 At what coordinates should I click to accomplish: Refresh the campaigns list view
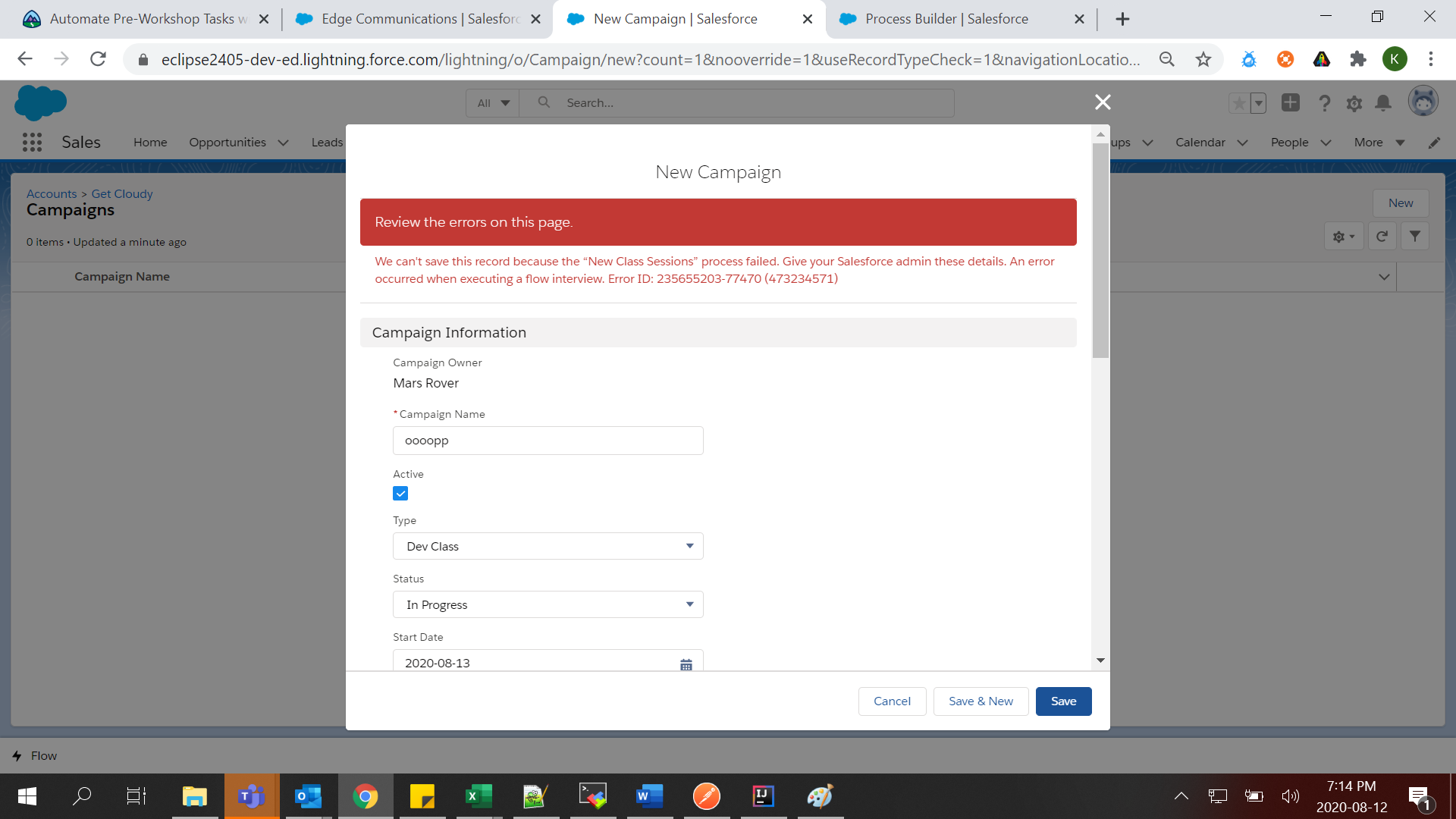1382,237
